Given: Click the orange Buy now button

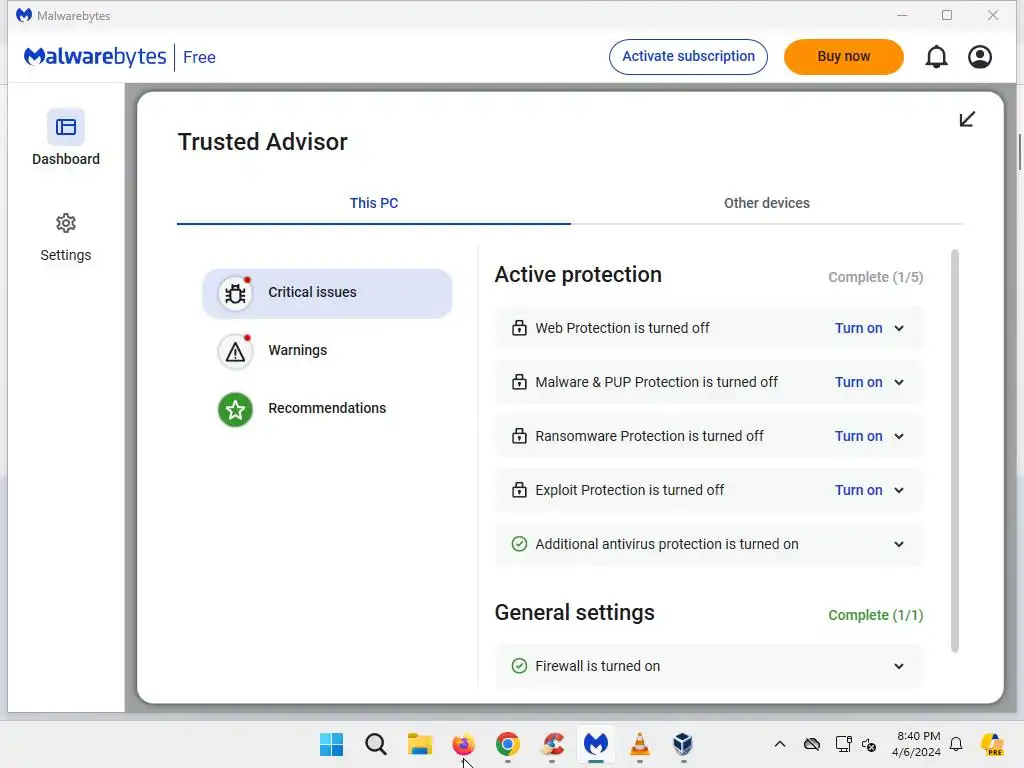Looking at the screenshot, I should tap(844, 57).
